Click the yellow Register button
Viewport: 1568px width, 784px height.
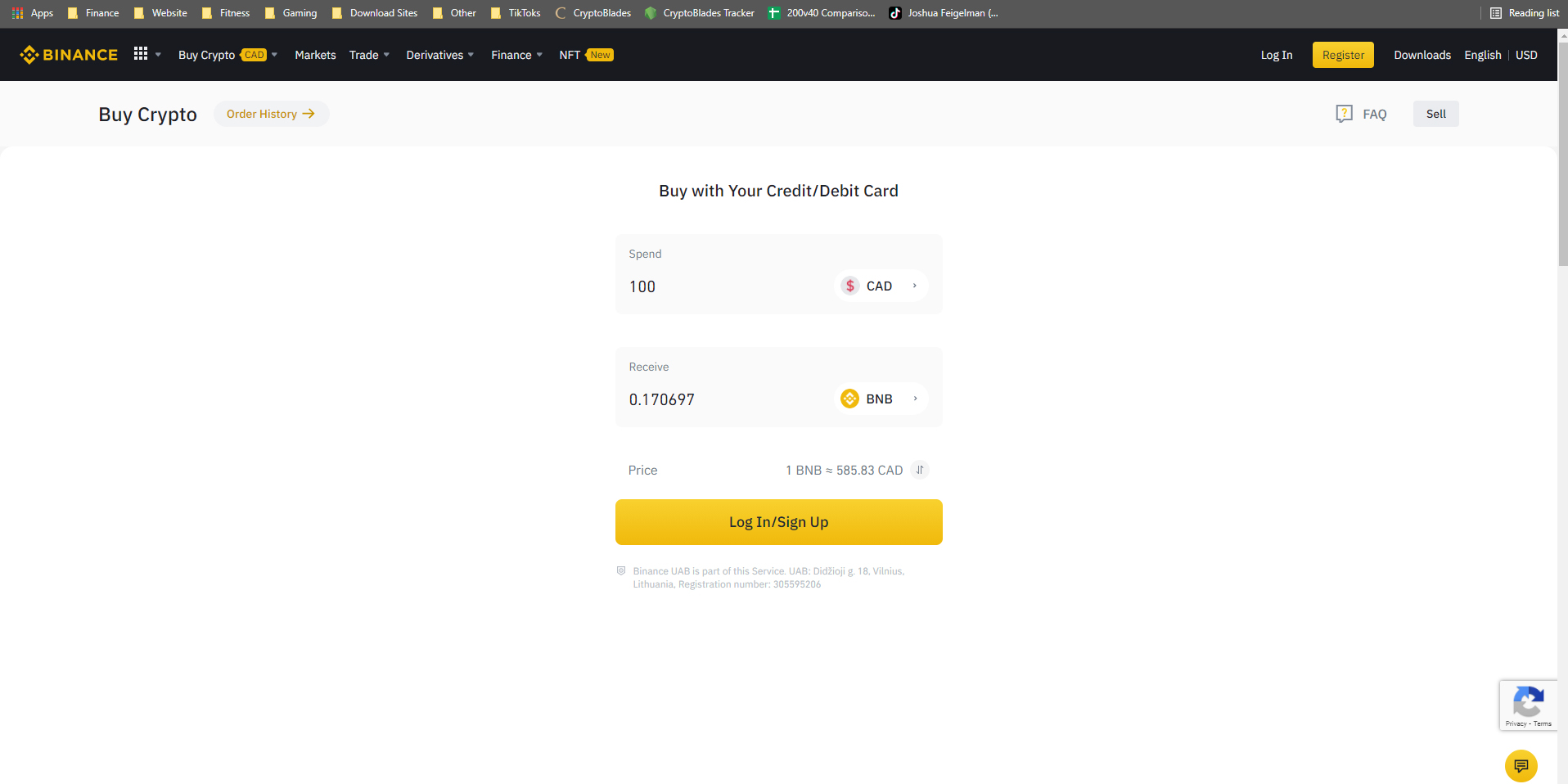[x=1343, y=55]
